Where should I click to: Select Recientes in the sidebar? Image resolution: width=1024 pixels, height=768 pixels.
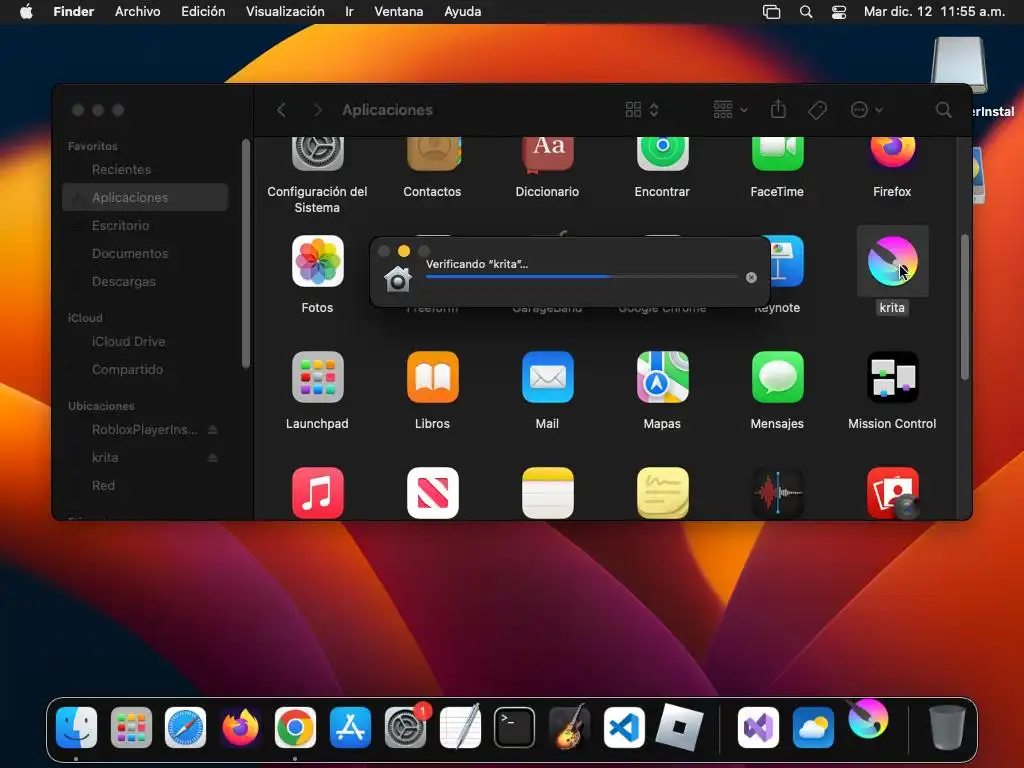(145, 170)
